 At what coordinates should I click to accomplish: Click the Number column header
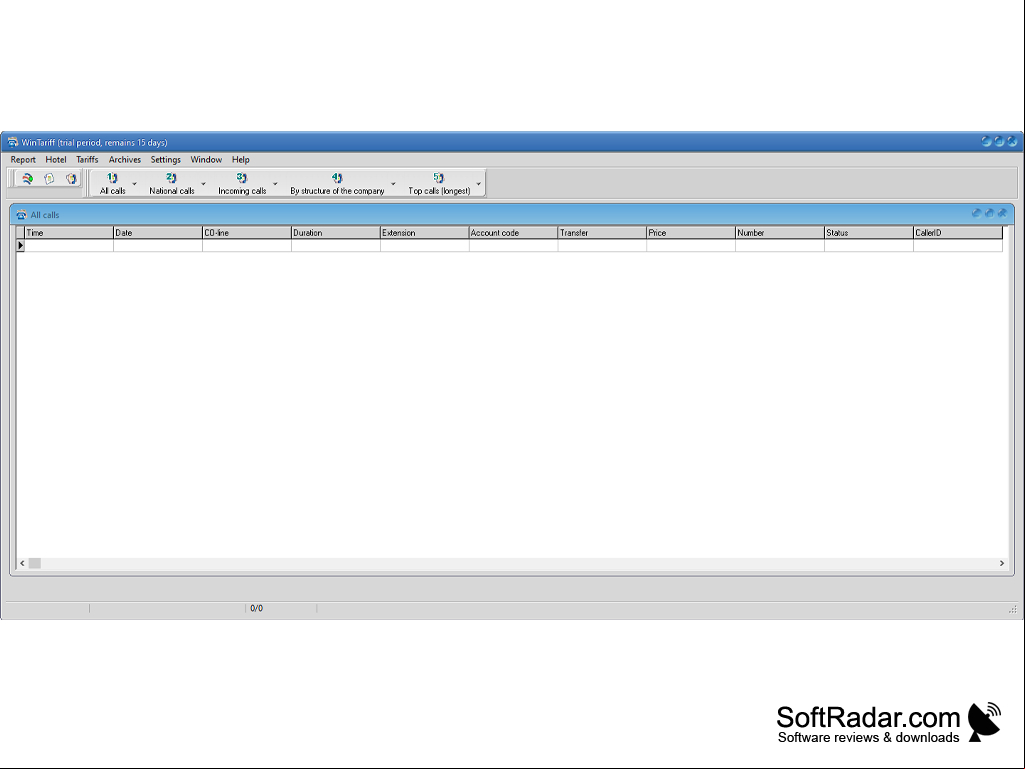click(780, 233)
